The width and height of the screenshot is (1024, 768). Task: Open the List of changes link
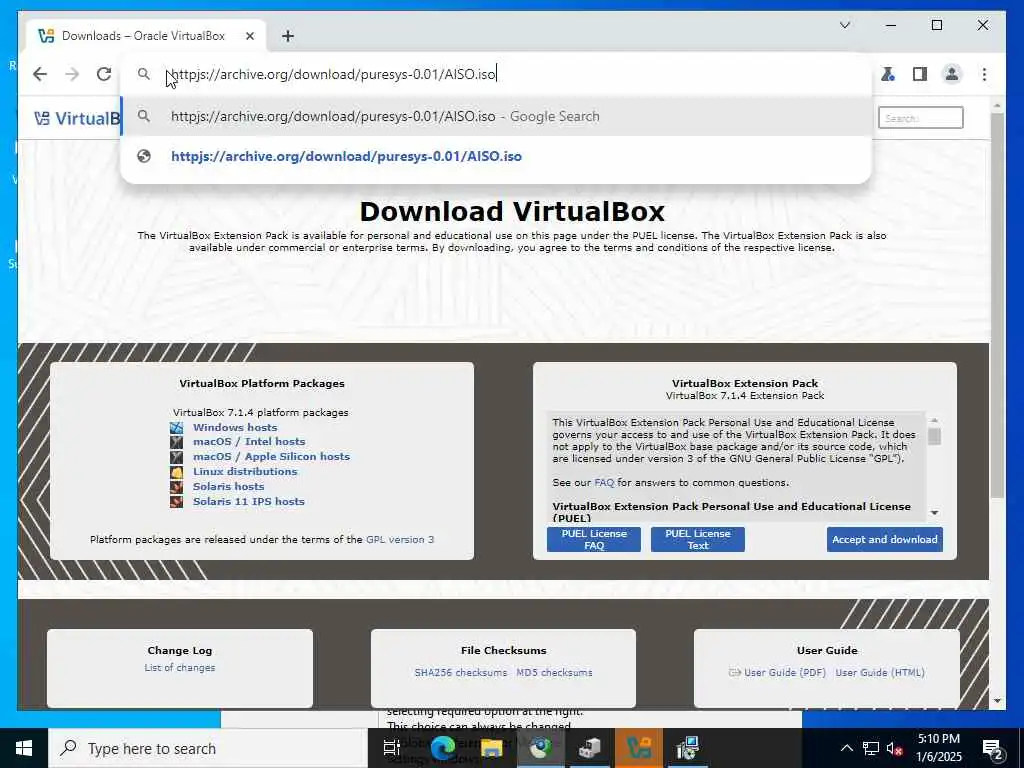[180, 667]
